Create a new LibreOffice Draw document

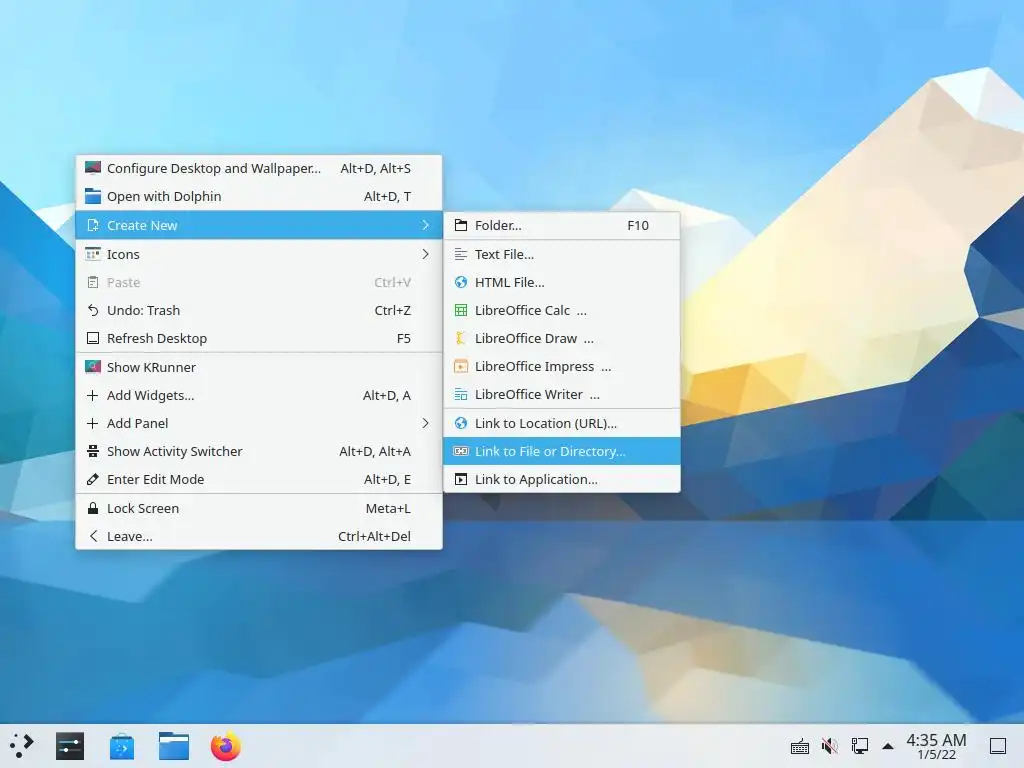(562, 338)
